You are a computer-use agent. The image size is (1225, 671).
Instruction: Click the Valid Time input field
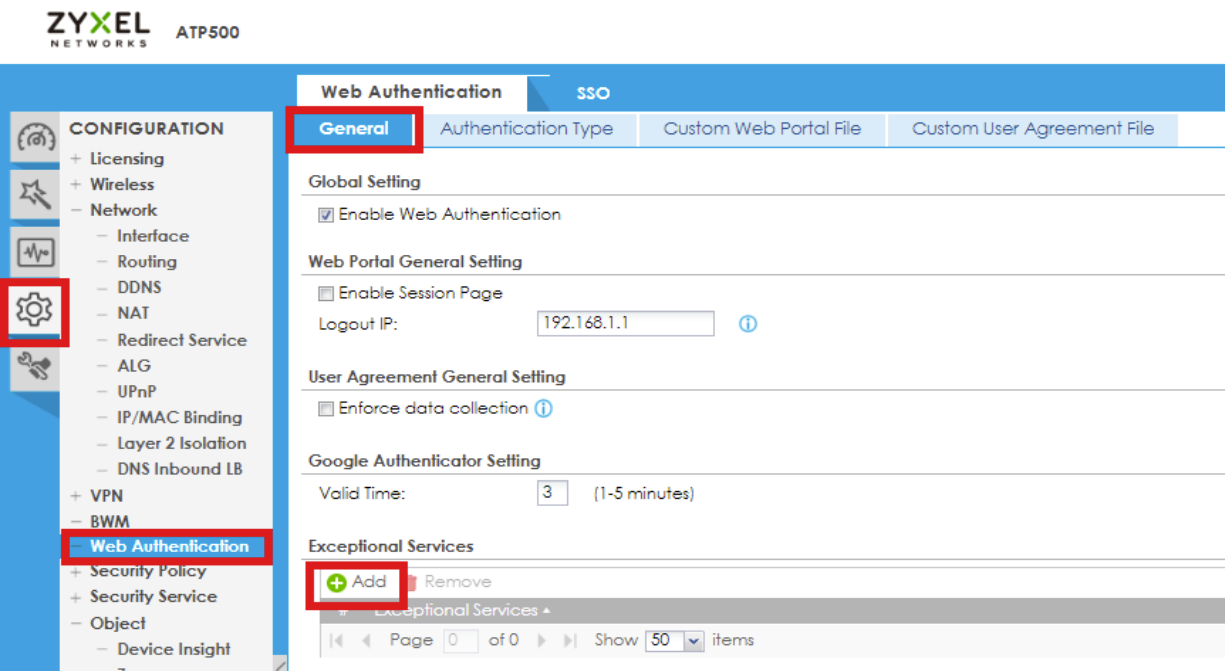coord(553,493)
